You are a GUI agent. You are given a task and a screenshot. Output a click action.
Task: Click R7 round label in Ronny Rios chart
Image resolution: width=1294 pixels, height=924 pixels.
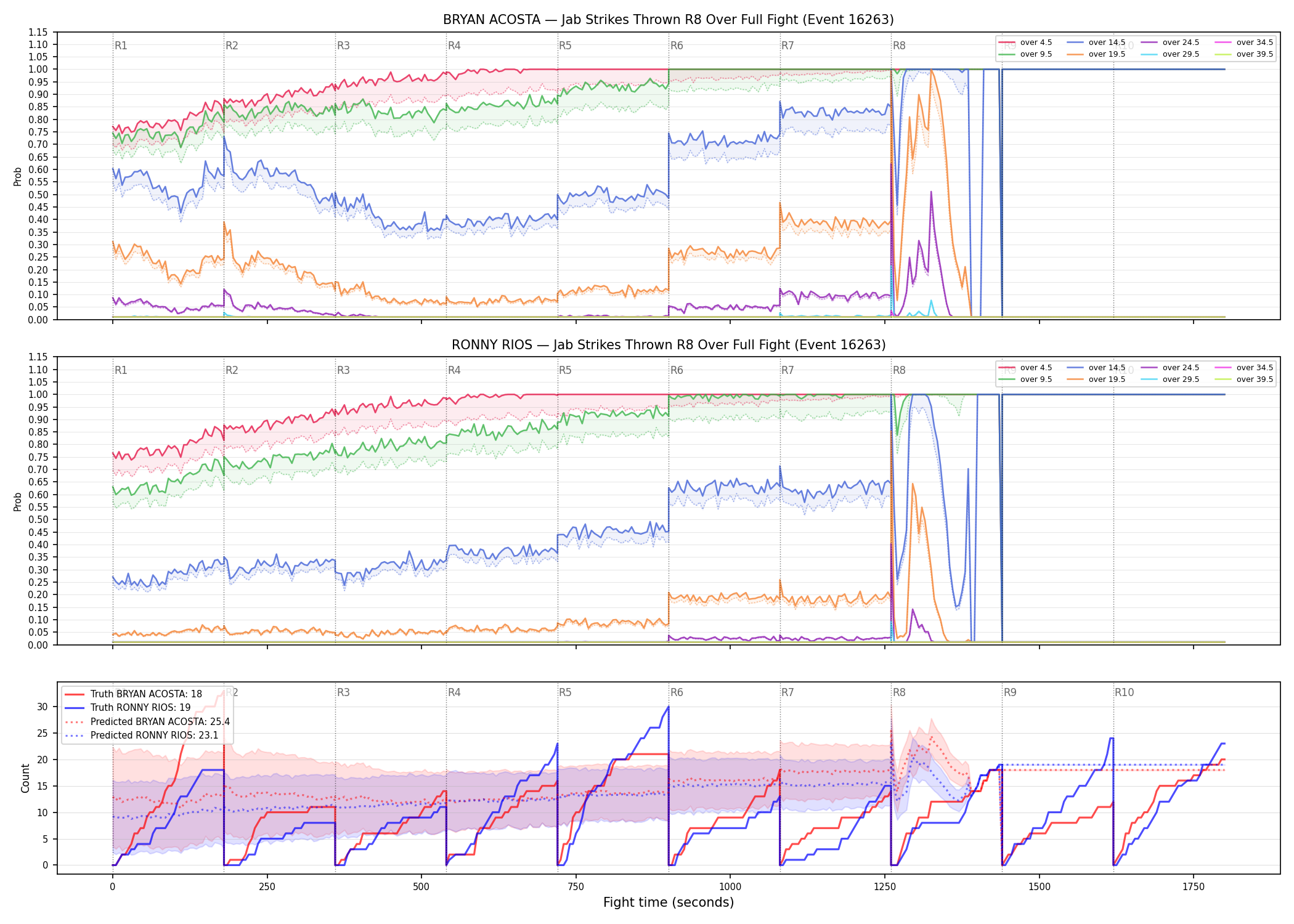(787, 370)
